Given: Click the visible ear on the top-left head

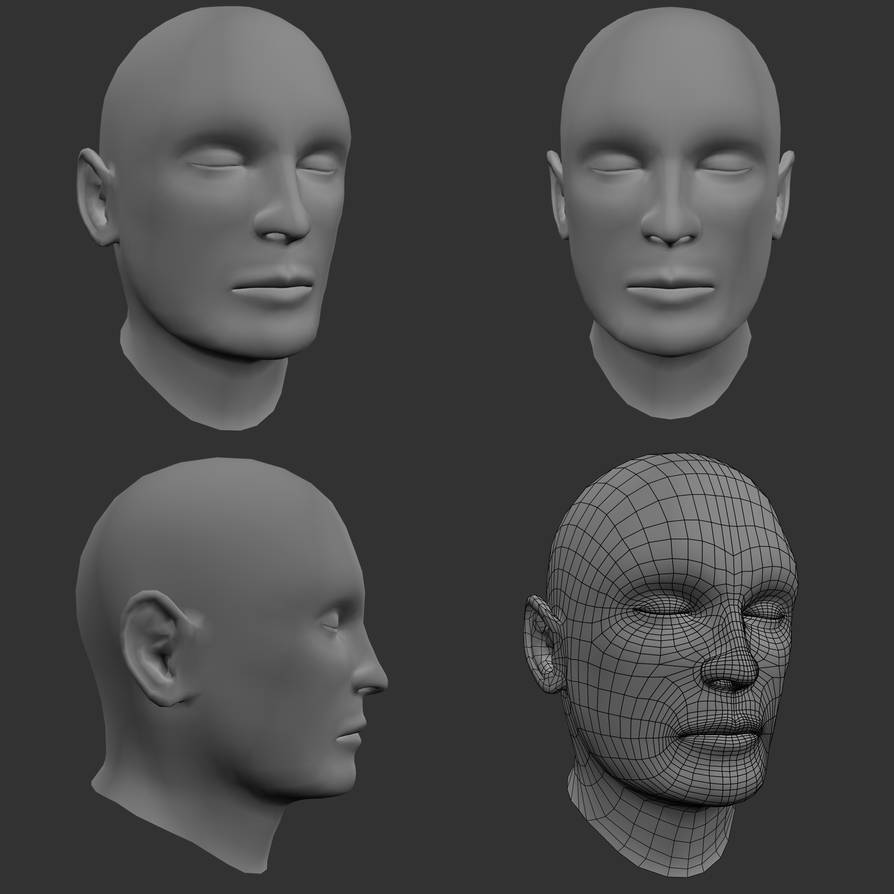Looking at the screenshot, I should pyautogui.click(x=95, y=197).
